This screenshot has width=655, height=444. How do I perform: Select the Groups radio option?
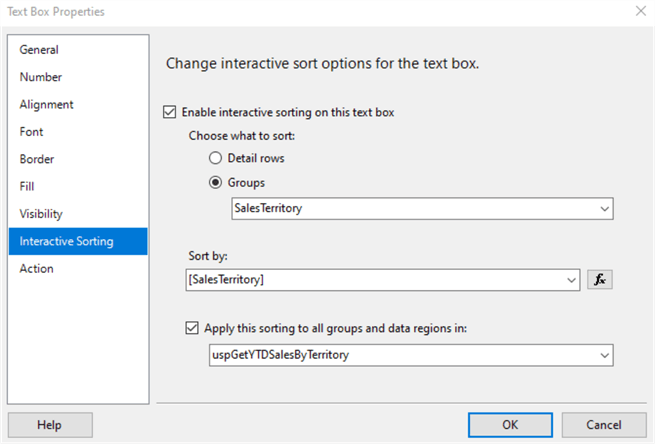pyautogui.click(x=215, y=183)
